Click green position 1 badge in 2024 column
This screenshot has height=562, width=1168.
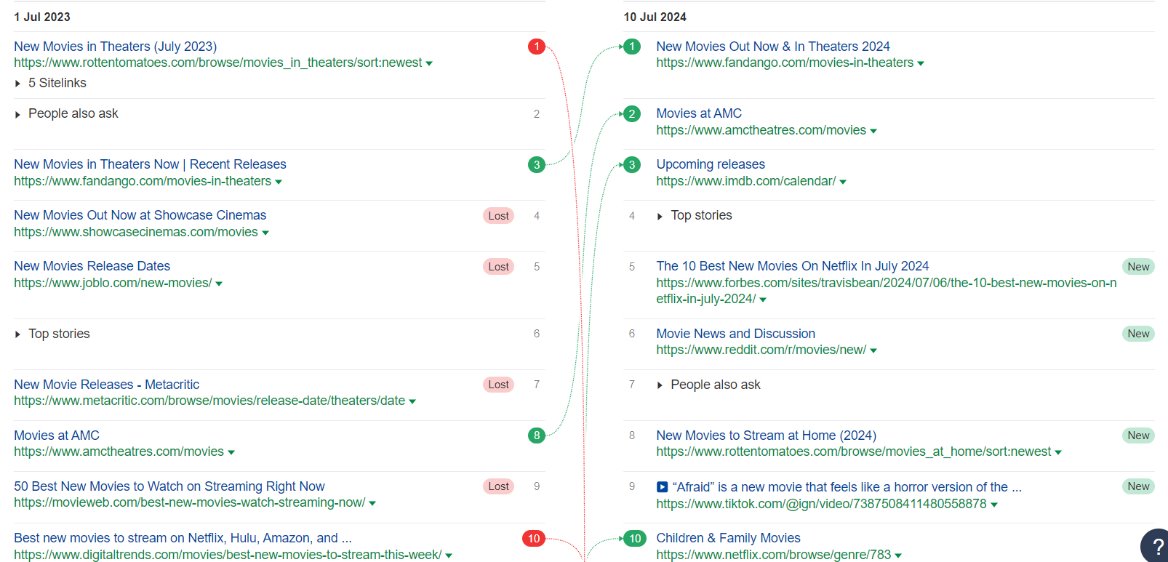click(632, 47)
